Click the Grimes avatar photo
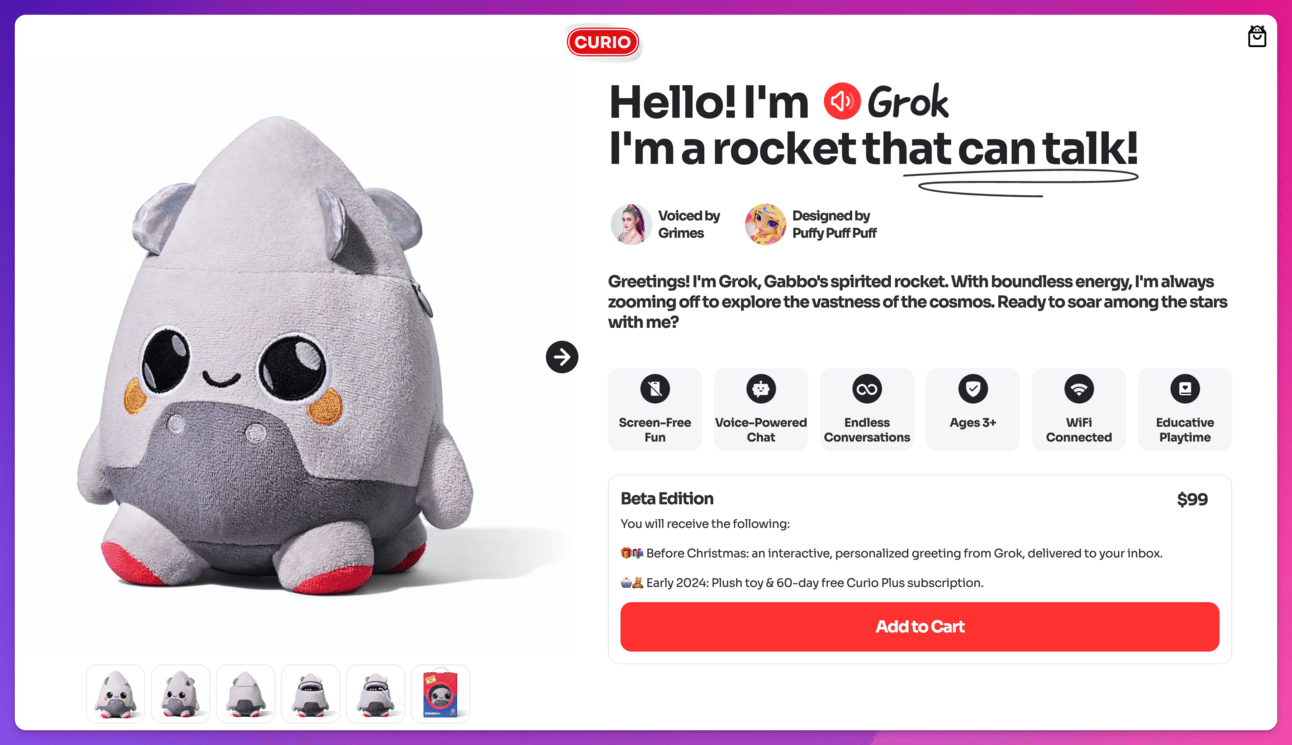This screenshot has width=1292, height=745. (631, 225)
